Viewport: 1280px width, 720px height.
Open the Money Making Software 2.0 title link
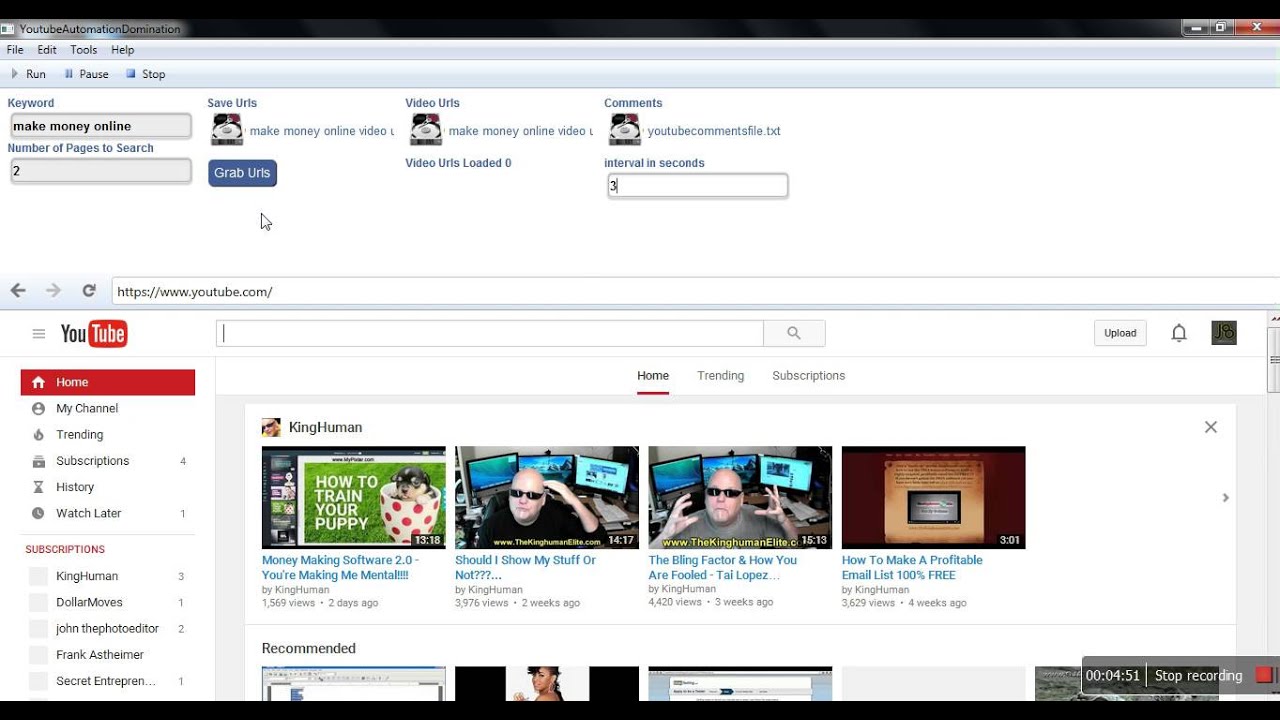point(340,567)
